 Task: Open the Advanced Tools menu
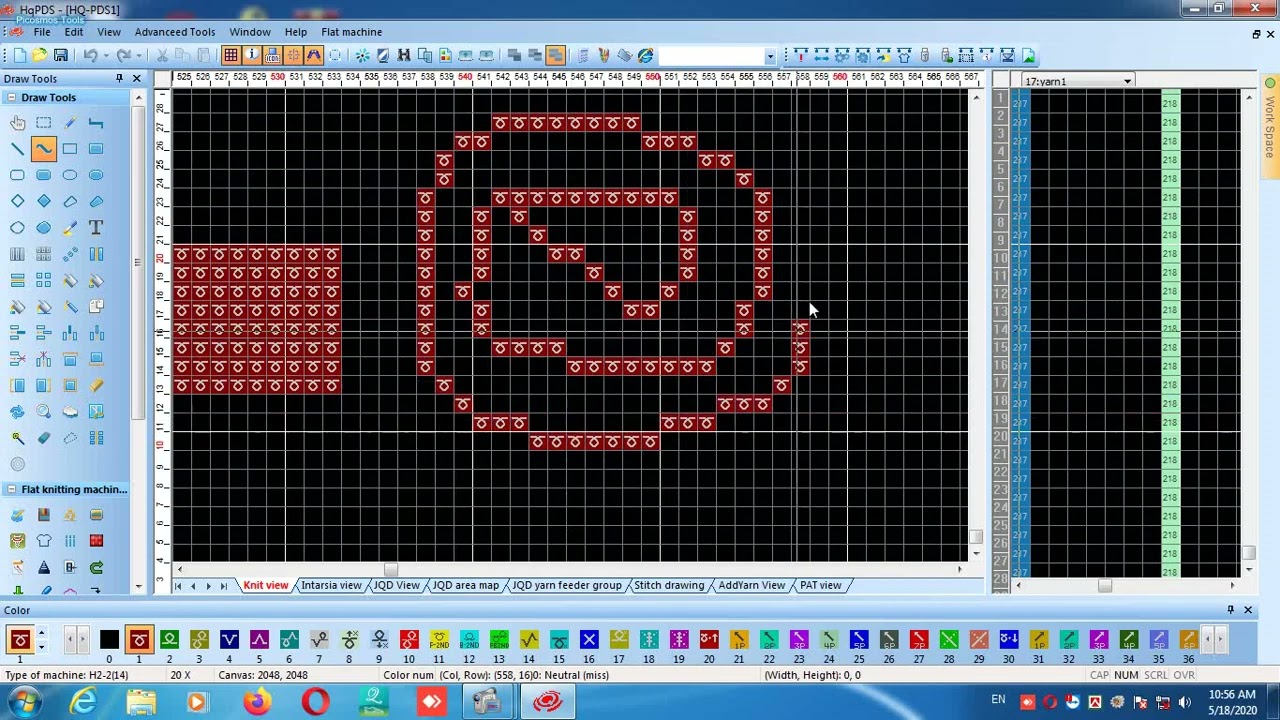(x=175, y=32)
